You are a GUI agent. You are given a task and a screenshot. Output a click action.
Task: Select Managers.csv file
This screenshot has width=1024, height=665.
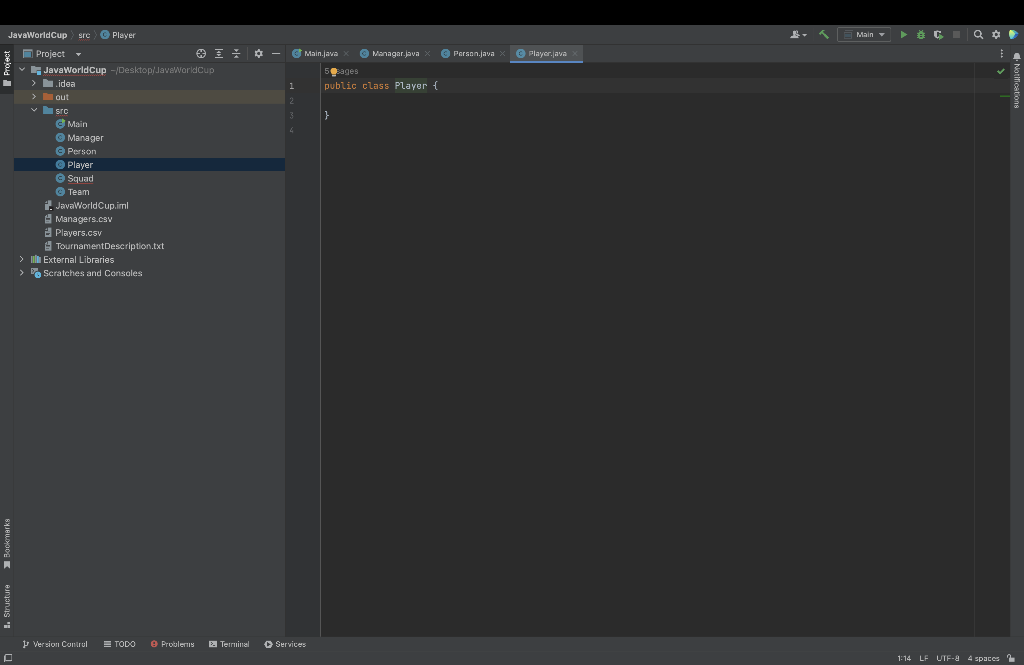84,219
